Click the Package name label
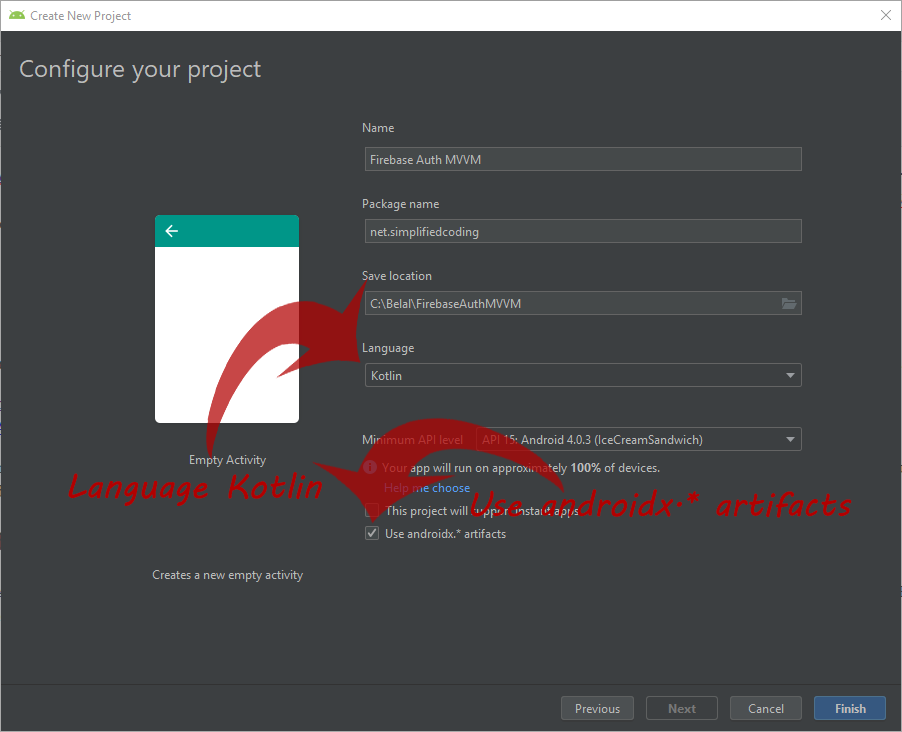 [400, 204]
